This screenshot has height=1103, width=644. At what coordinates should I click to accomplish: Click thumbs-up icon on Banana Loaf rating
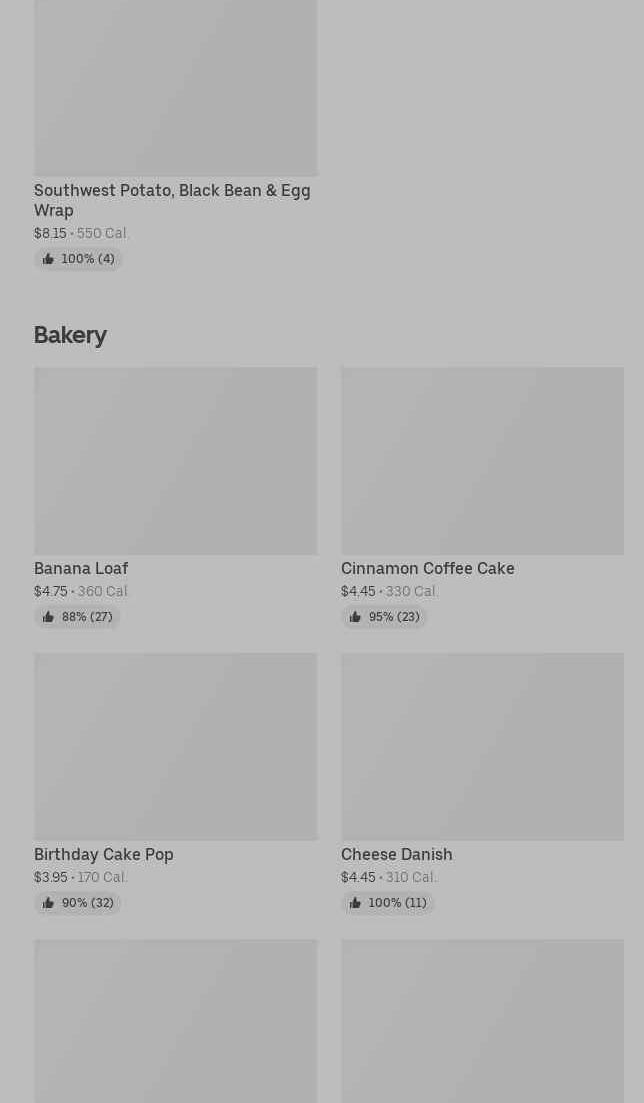(x=48, y=617)
